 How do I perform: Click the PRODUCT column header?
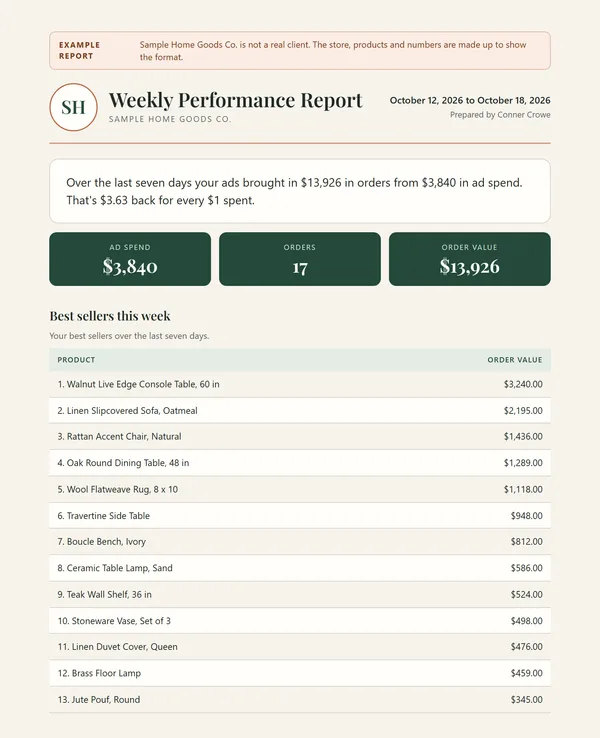76,360
